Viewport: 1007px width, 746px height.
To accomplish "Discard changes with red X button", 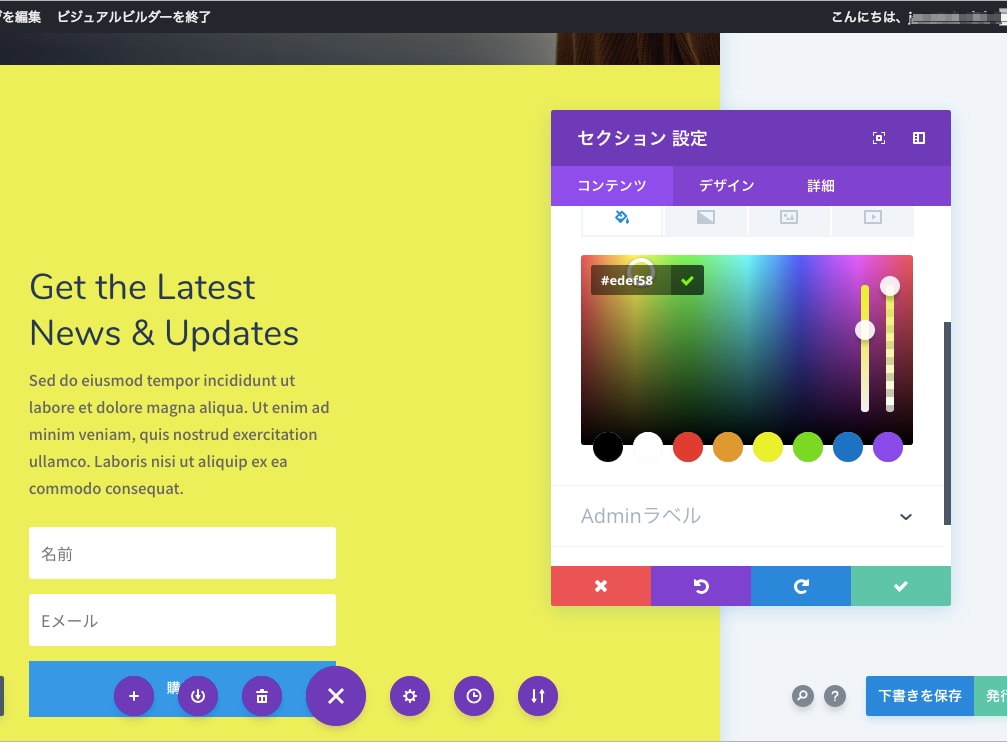I will tap(601, 586).
